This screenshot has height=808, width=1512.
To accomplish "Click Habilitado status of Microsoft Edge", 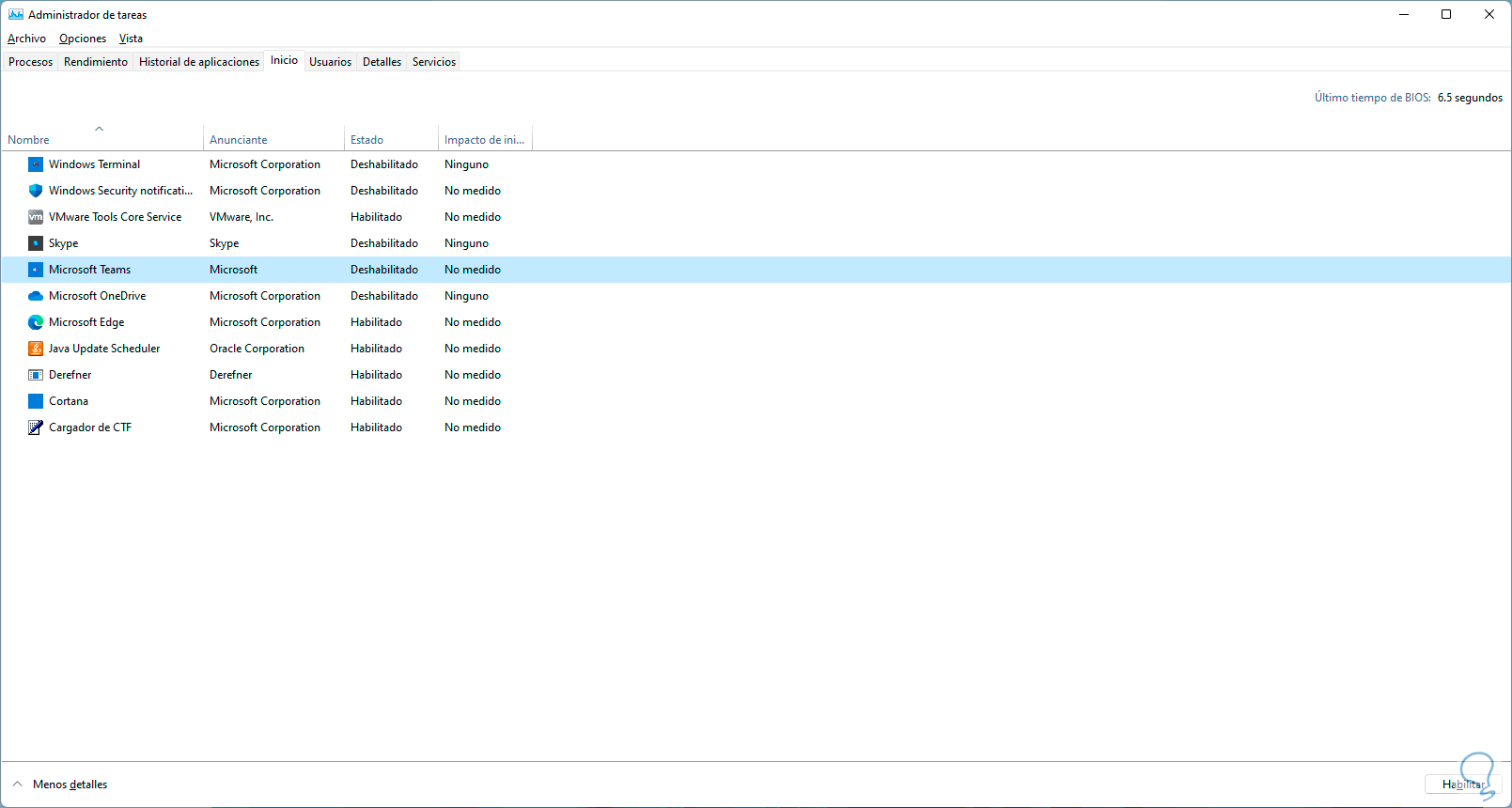I will [x=376, y=322].
